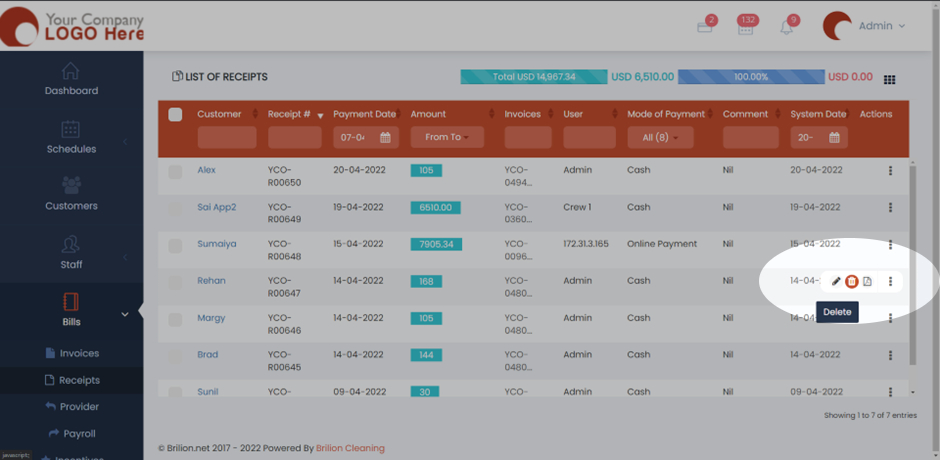
Task: Open Invoices in the Bills submenu
Action: click(x=78, y=353)
